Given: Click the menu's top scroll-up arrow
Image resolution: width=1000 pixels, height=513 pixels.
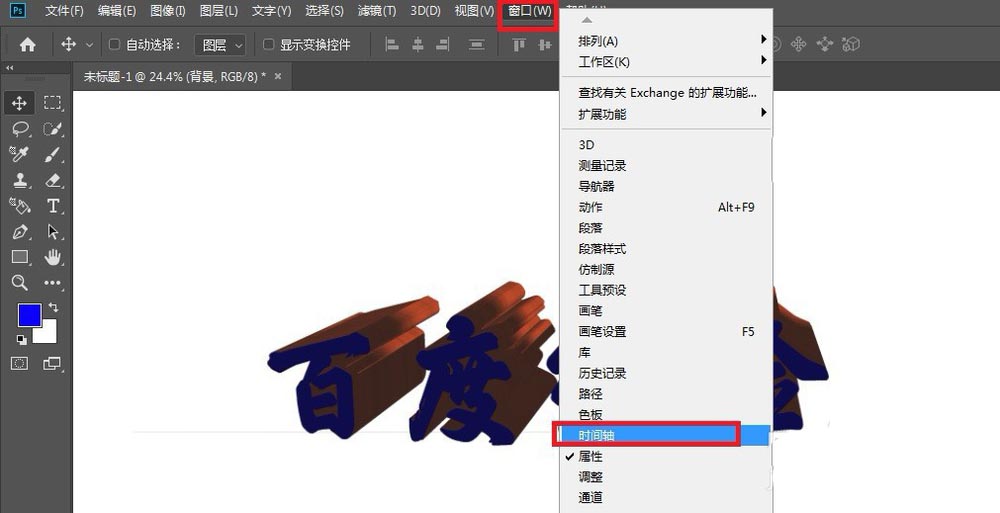Looking at the screenshot, I should (x=587, y=20).
